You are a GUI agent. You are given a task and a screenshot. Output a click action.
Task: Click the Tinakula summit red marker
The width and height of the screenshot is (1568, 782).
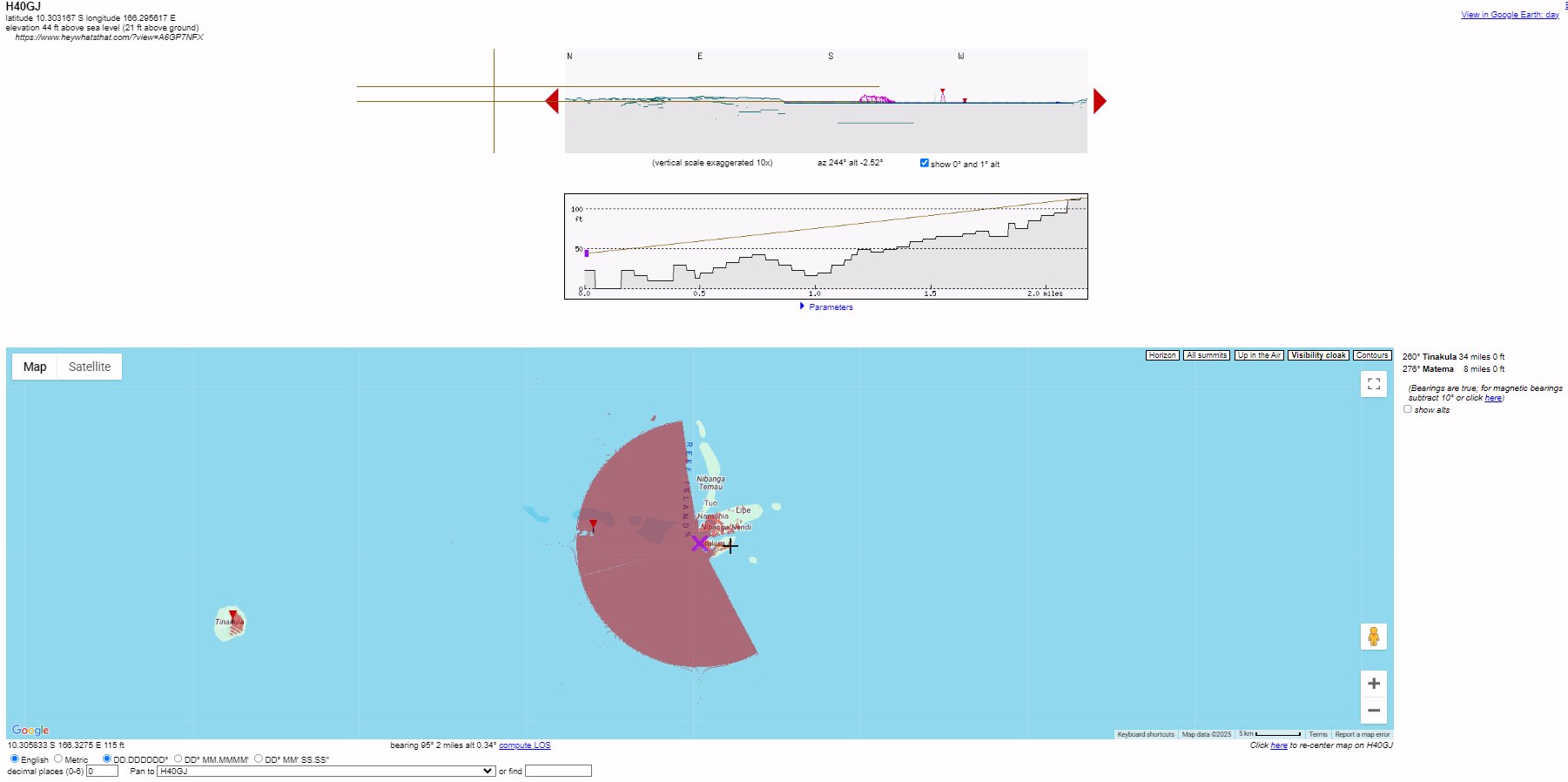pos(232,616)
